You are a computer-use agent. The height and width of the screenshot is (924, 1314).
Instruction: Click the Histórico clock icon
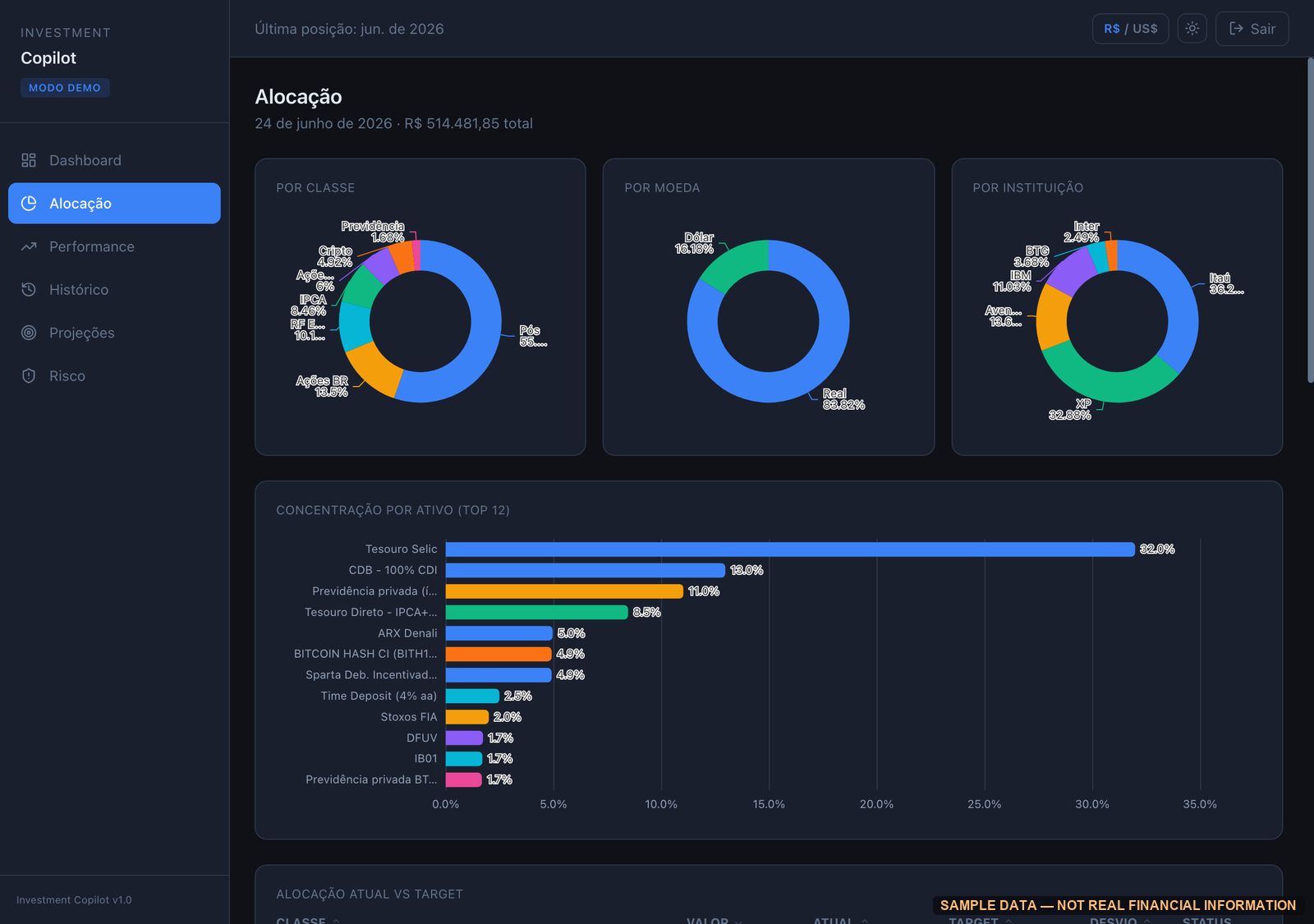click(x=29, y=289)
